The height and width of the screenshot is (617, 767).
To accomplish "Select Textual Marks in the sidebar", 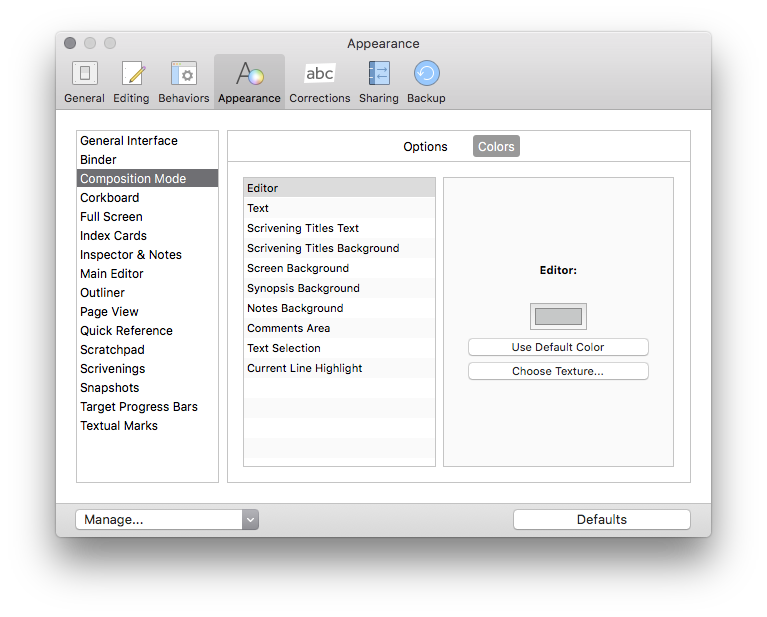I will pyautogui.click(x=147, y=426).
